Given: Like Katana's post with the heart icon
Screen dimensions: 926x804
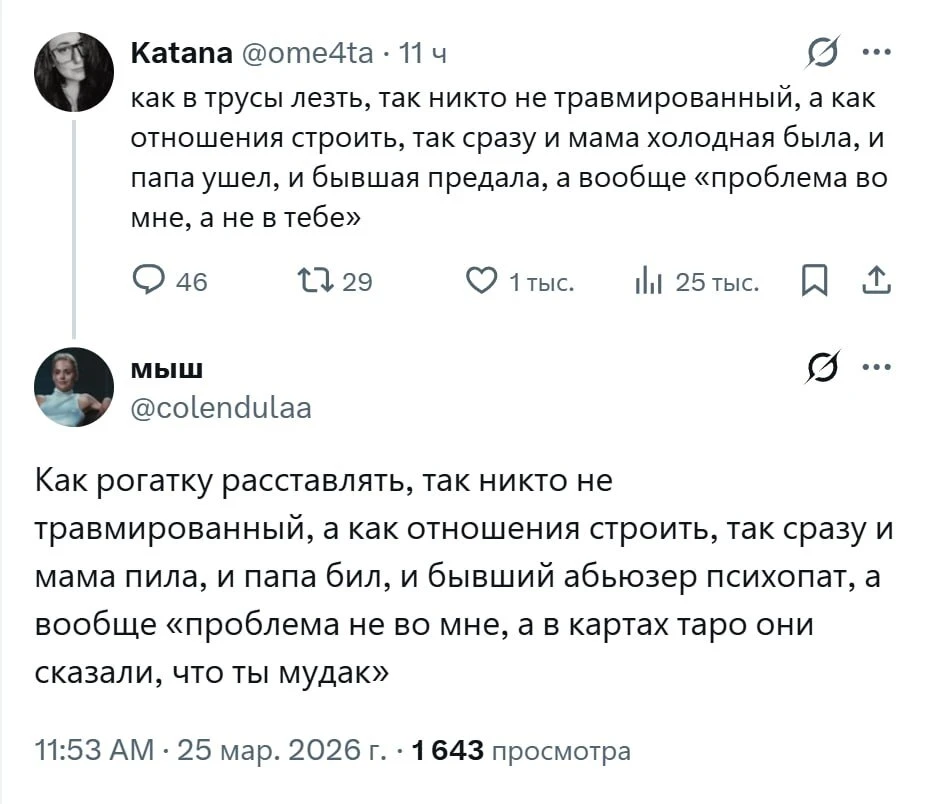Looking at the screenshot, I should (482, 282).
